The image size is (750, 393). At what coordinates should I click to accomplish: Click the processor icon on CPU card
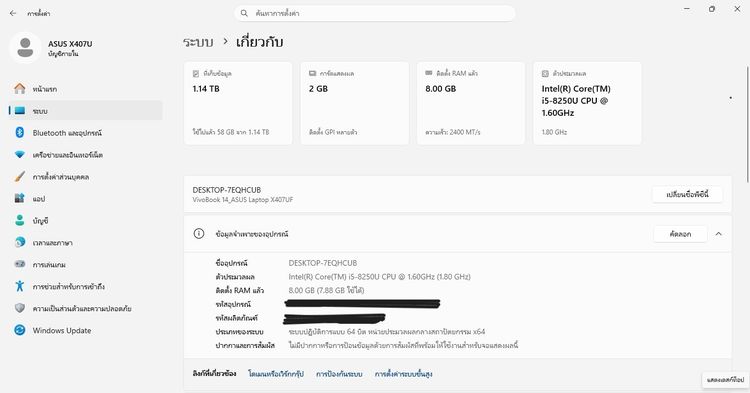point(545,74)
